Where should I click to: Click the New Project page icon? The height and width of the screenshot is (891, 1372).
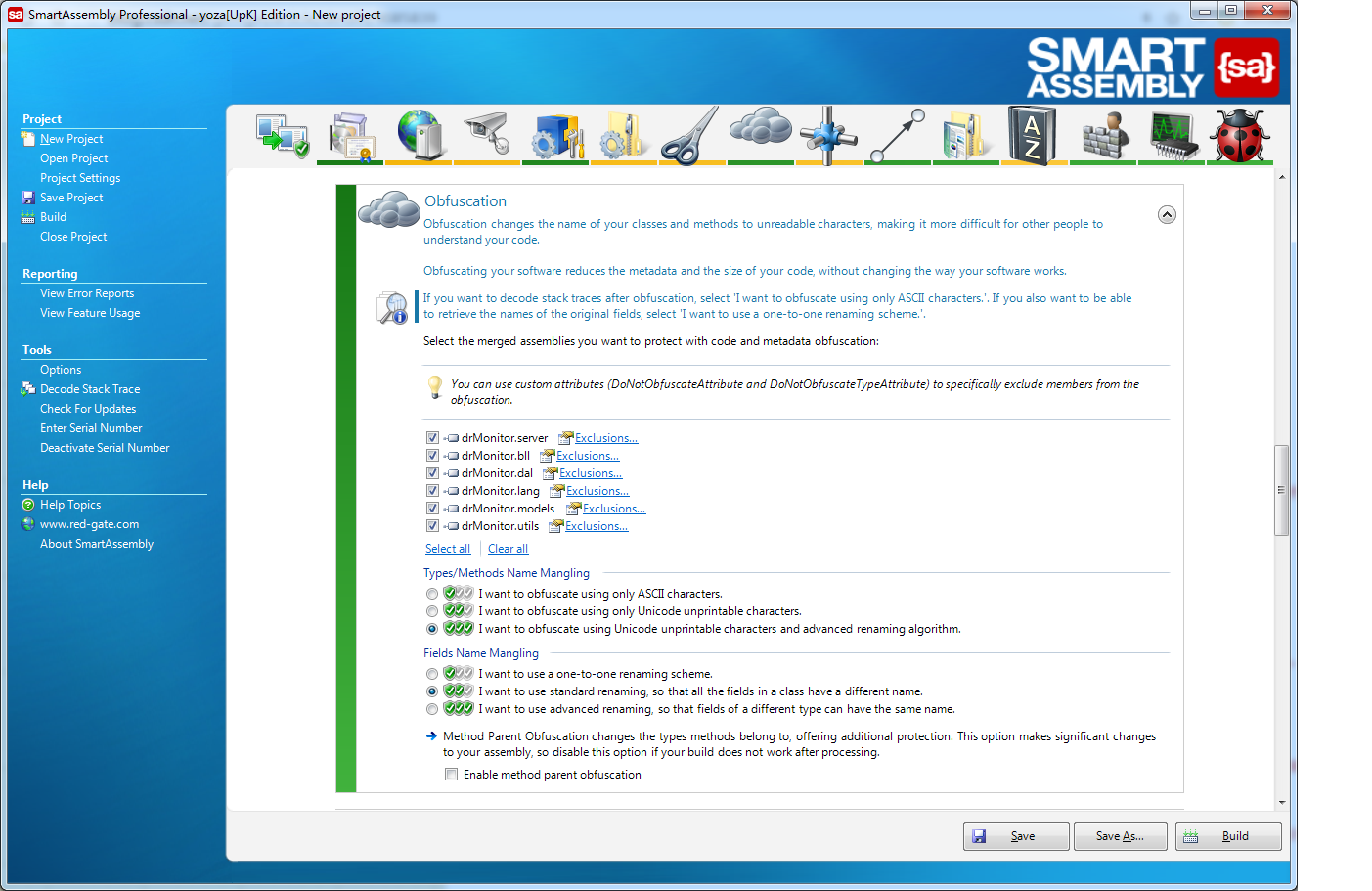click(27, 139)
